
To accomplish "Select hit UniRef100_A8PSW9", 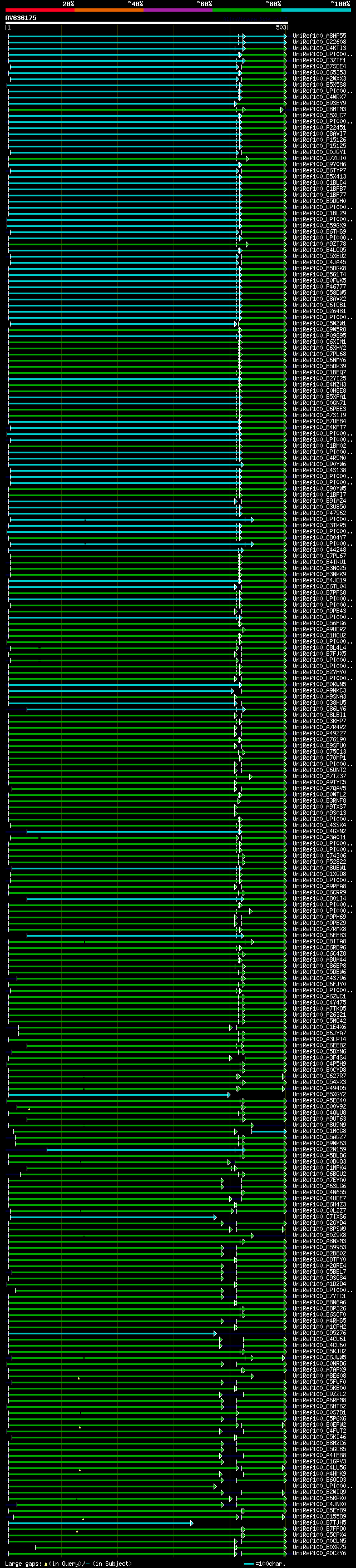I will tap(319, 1228).
